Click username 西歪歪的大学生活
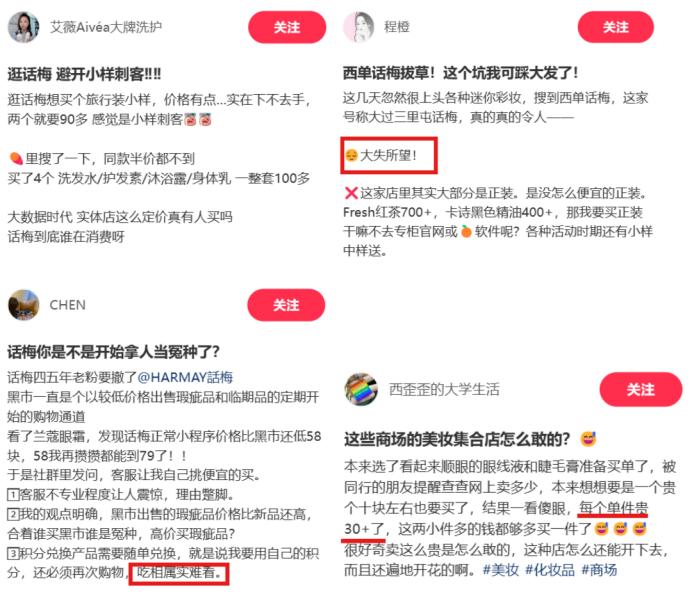The width and height of the screenshot is (692, 595). pyautogui.click(x=444, y=389)
